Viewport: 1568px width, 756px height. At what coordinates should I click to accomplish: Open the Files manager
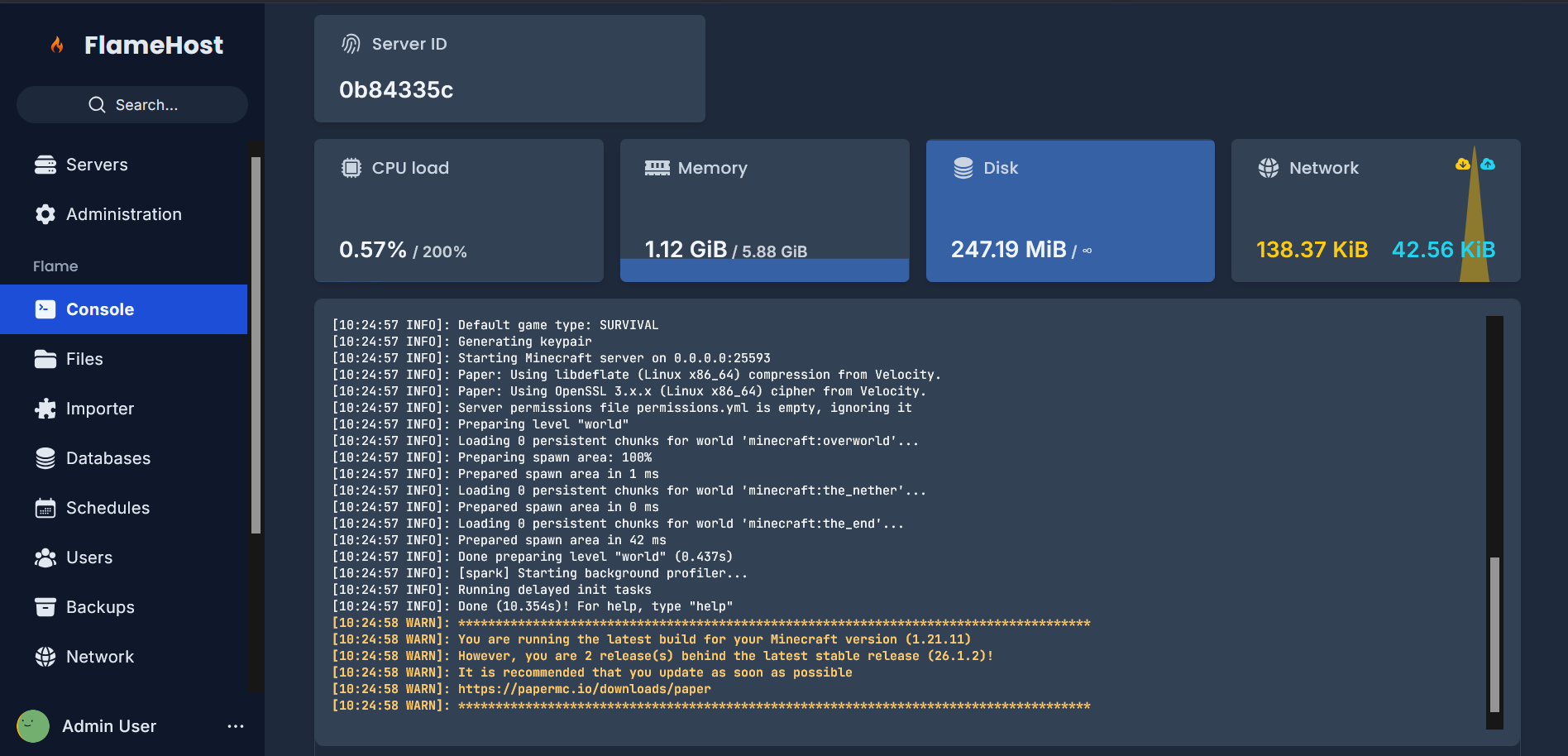124,359
